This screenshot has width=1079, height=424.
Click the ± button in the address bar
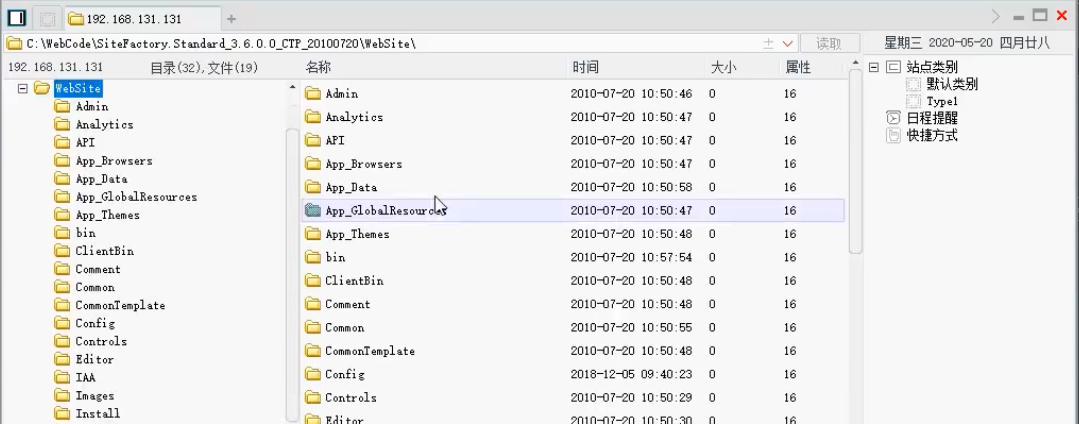[x=768, y=43]
